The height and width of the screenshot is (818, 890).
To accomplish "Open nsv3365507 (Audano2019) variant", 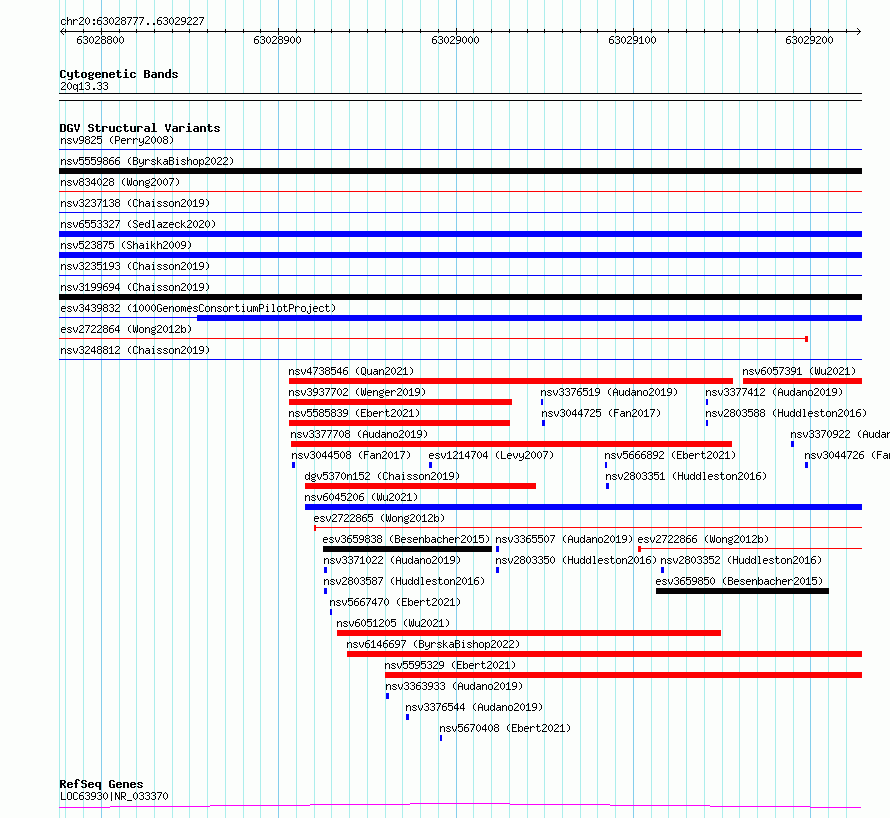I will click(x=564, y=539).
